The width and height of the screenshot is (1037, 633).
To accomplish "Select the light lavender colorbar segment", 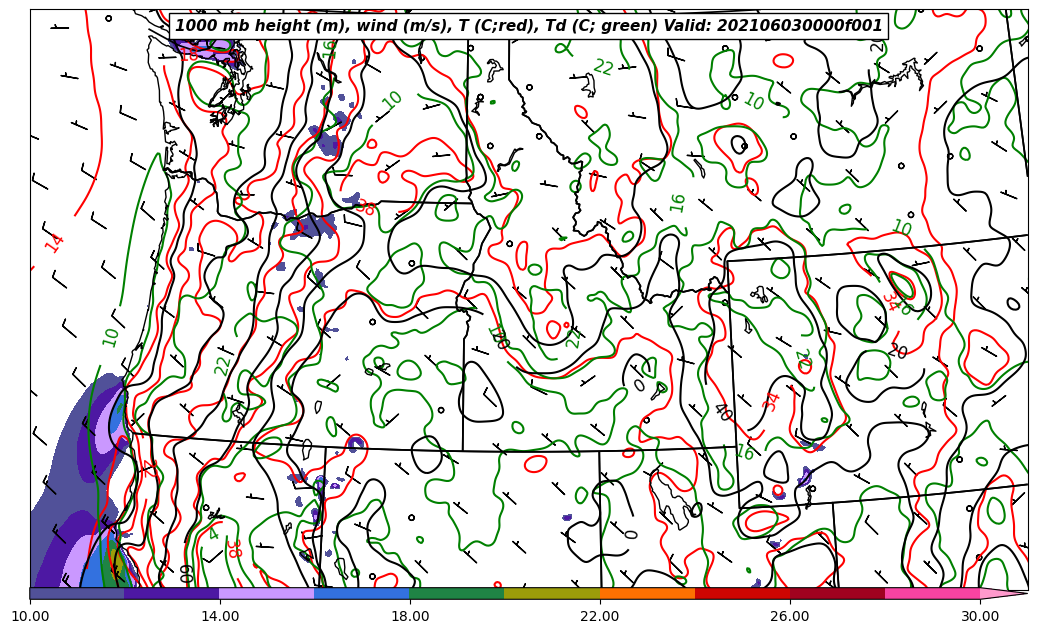I will point(267,594).
